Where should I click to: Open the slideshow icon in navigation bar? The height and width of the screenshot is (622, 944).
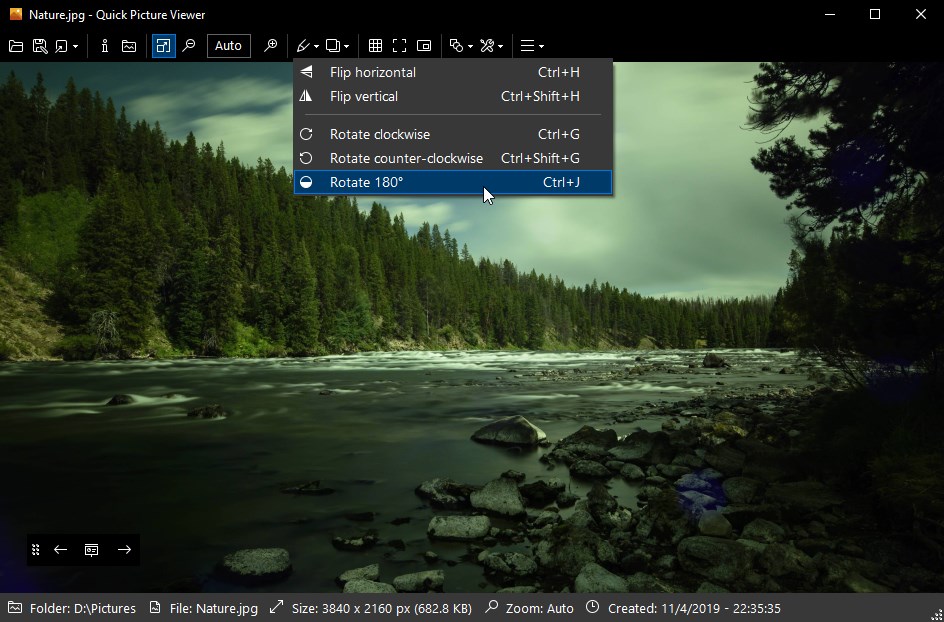pyautogui.click(x=91, y=549)
